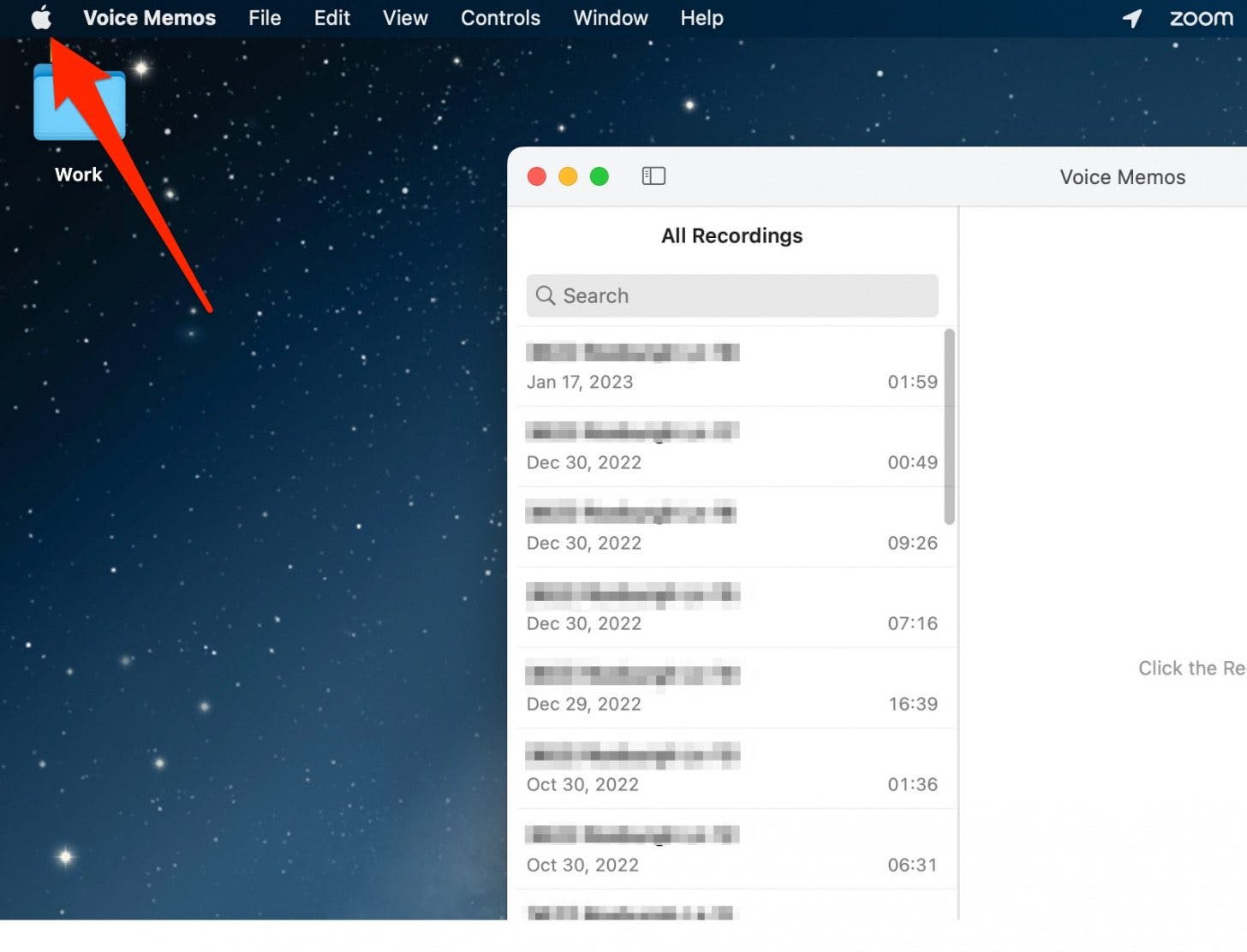Open the zoom app menu bar item
This screenshot has height=952, width=1247.
[x=1201, y=18]
